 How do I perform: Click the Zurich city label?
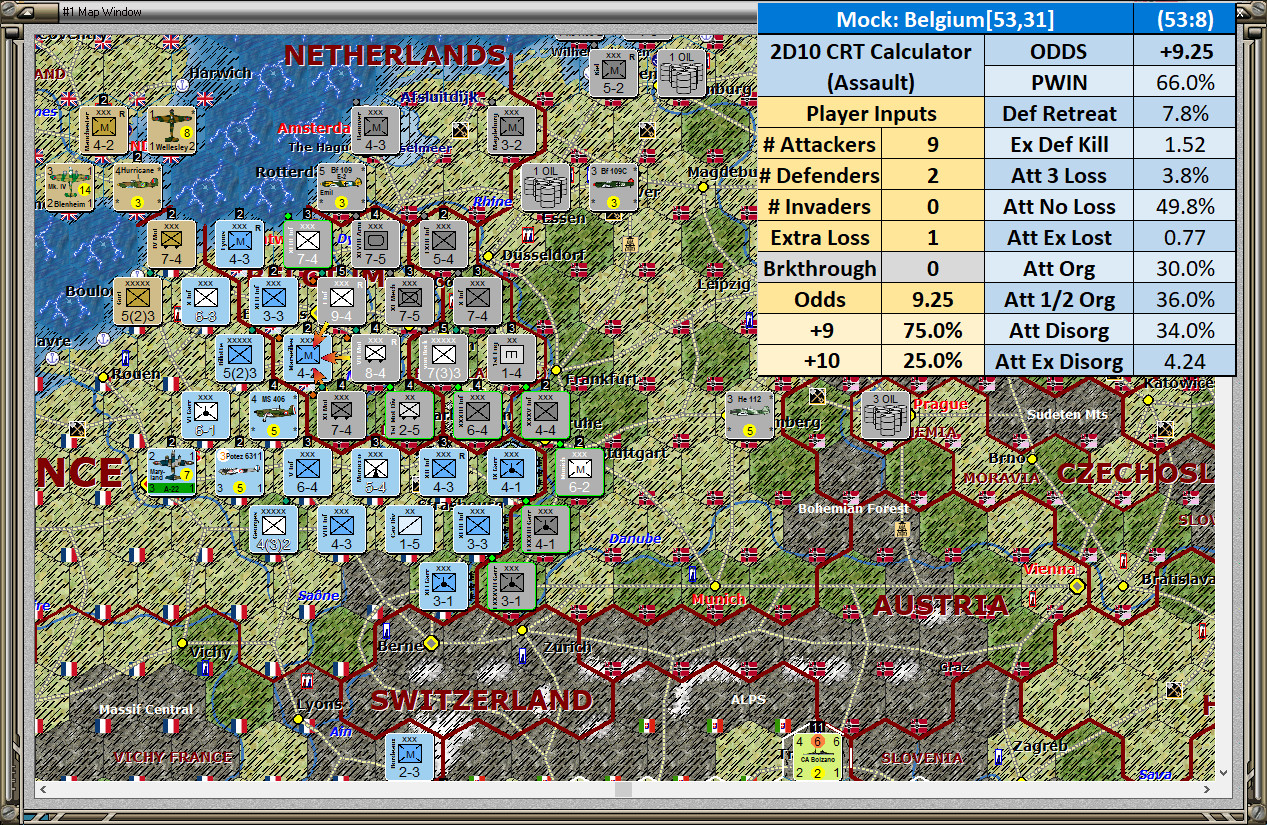[x=567, y=646]
